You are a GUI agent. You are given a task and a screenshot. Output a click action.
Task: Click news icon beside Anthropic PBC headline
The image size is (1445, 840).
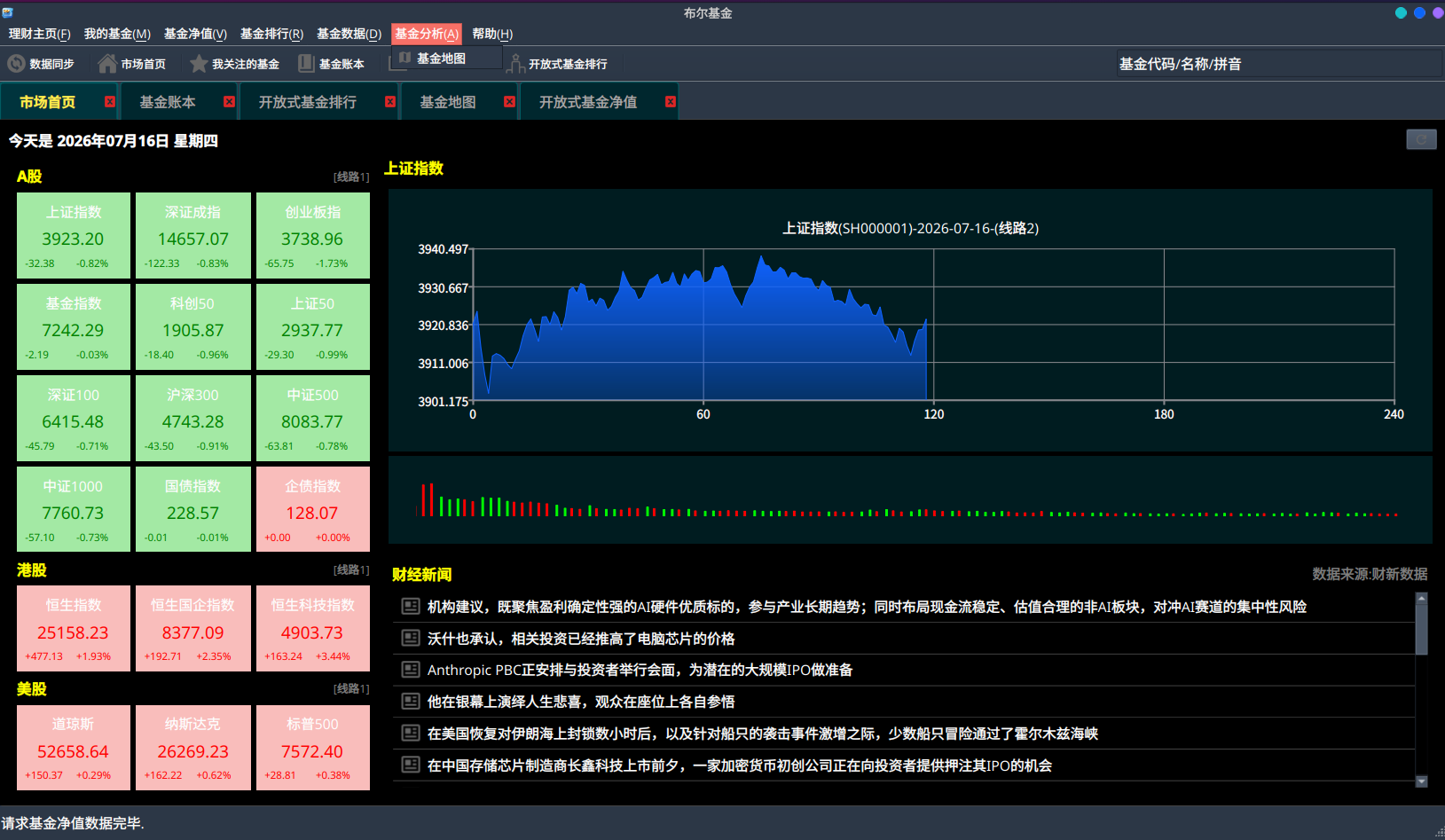coord(410,669)
